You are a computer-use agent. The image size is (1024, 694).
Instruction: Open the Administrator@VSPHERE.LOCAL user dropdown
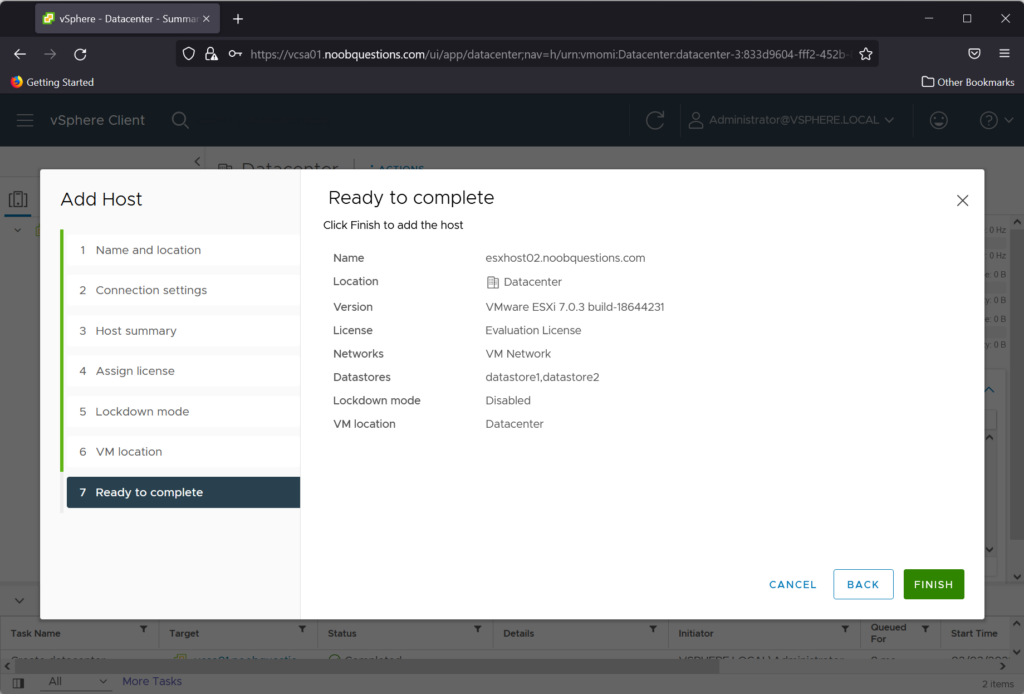792,120
